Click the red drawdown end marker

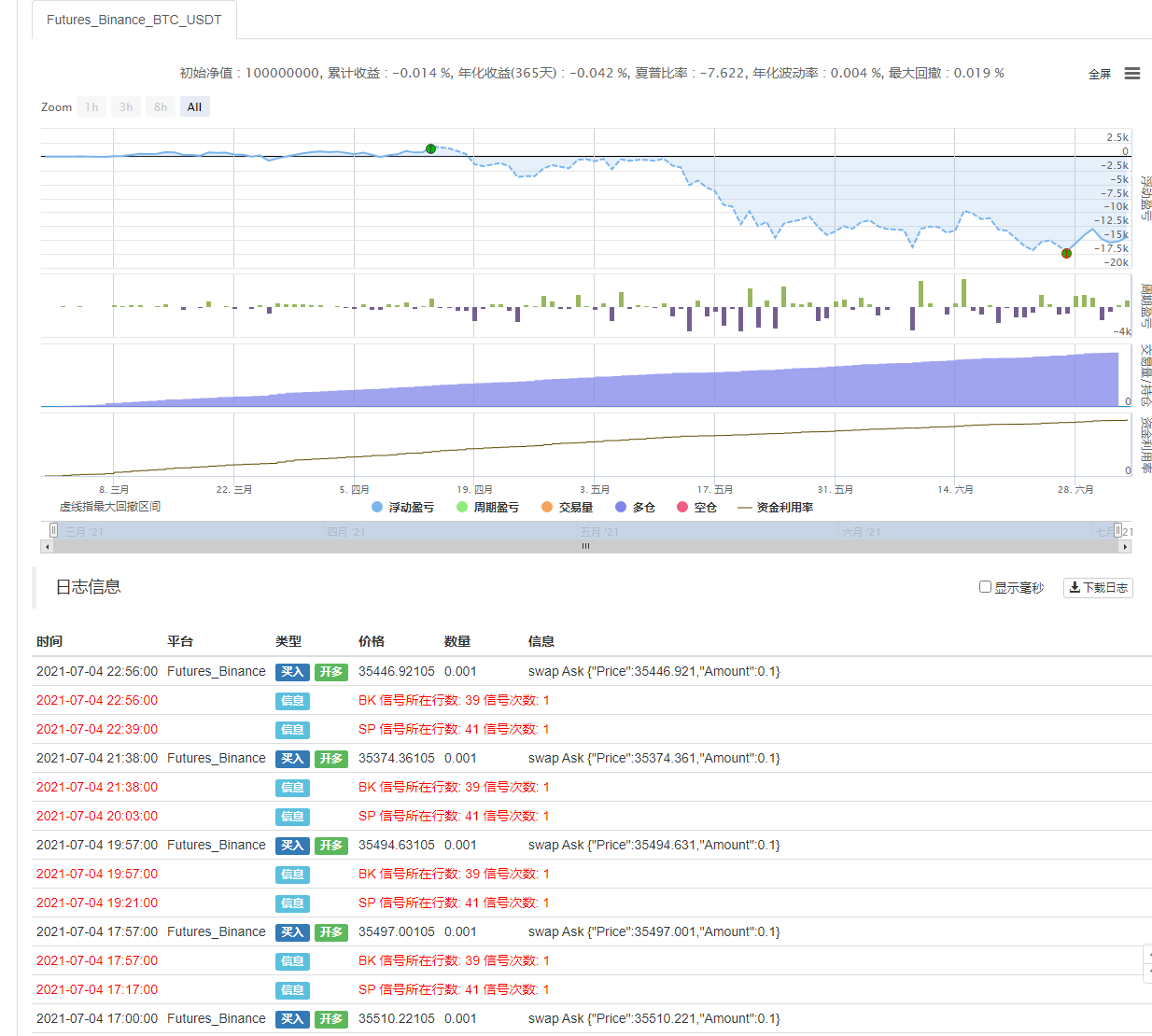[1066, 253]
